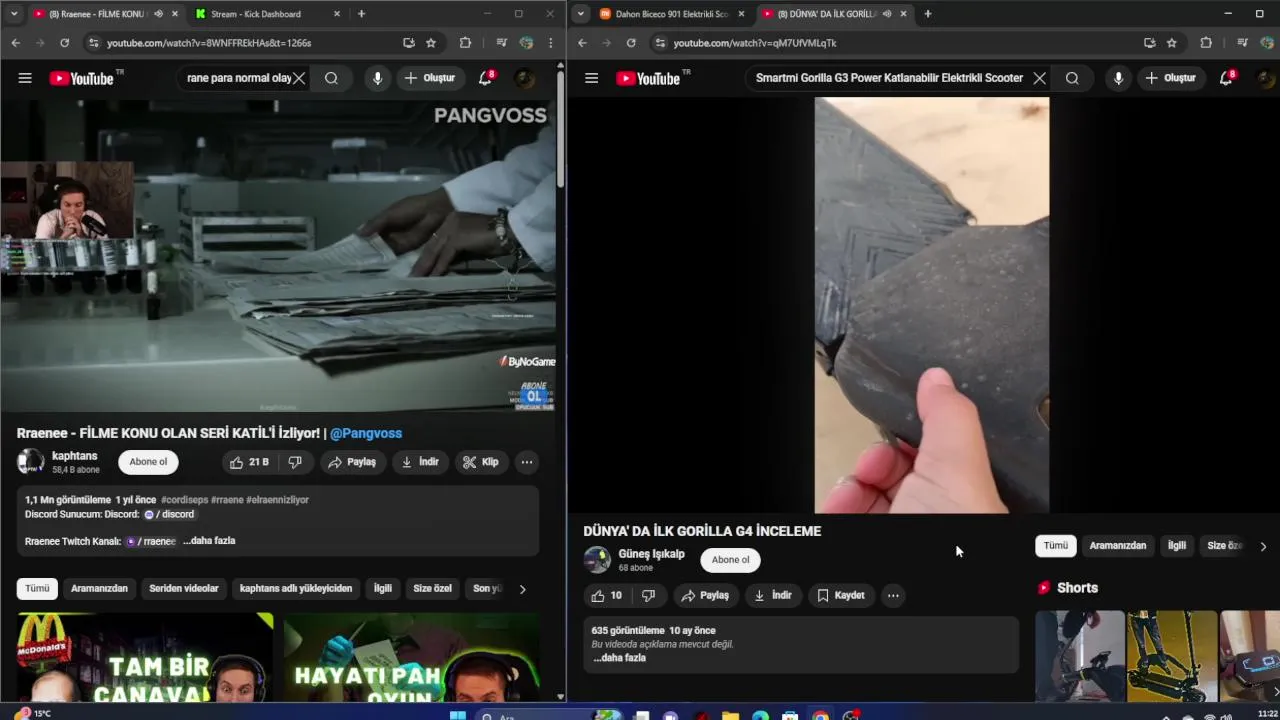Open TAM BİR CANAVAR video thumbnail
The height and width of the screenshot is (720, 1280).
click(145, 657)
